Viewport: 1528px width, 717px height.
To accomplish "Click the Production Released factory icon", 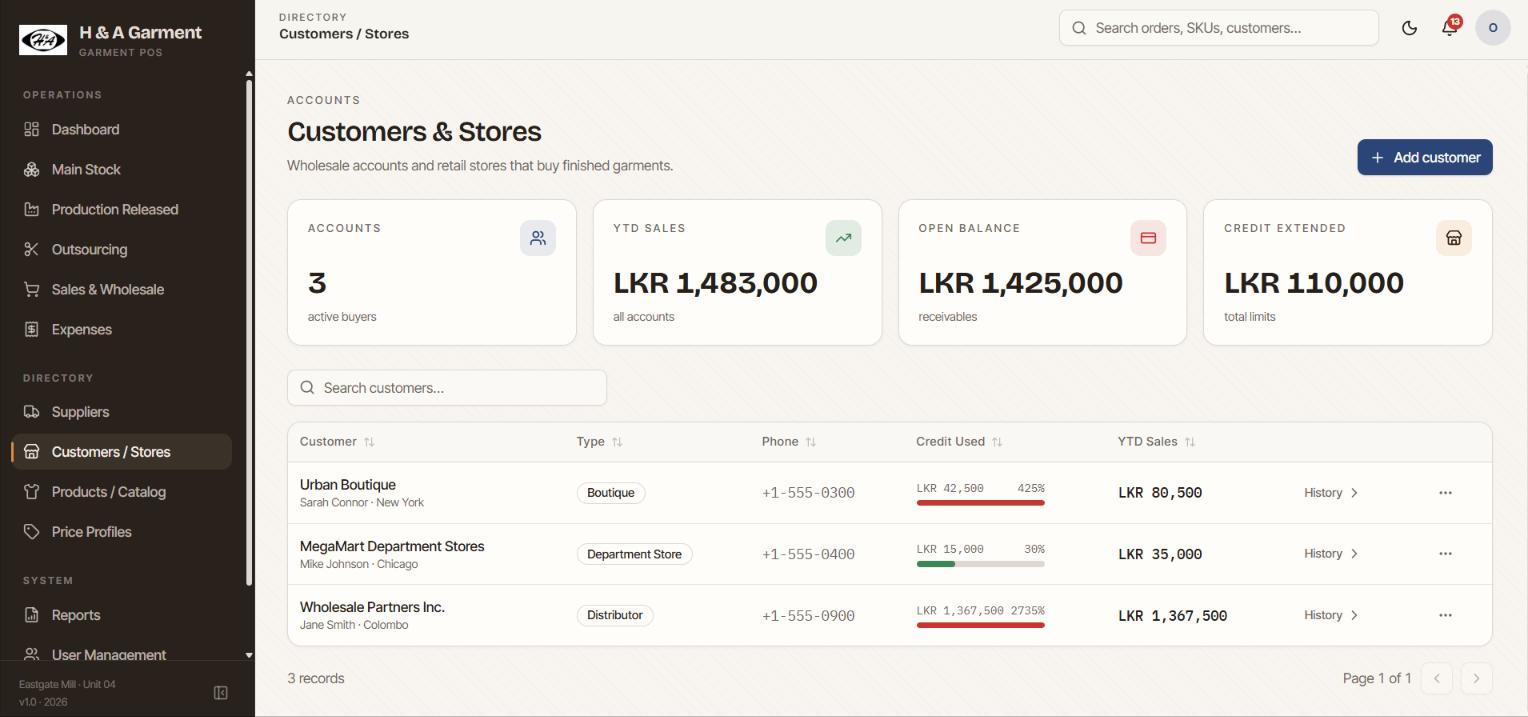I will [31, 209].
